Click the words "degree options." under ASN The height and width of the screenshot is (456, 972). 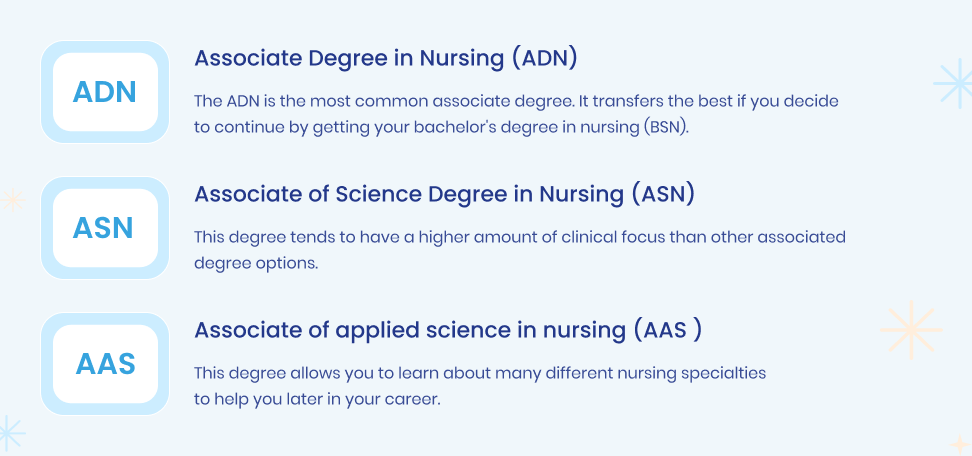(x=256, y=263)
